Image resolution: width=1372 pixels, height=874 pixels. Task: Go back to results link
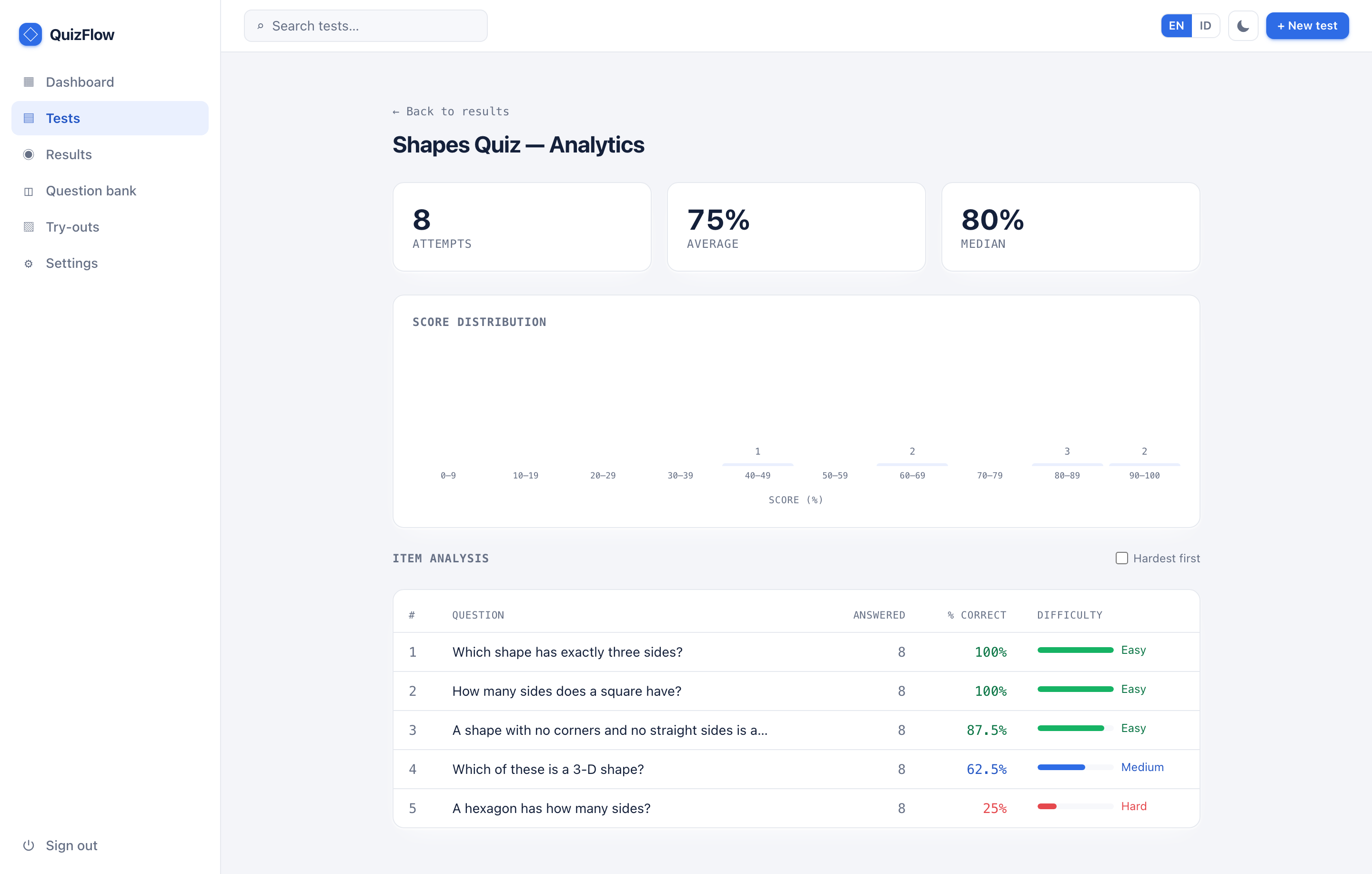point(451,111)
